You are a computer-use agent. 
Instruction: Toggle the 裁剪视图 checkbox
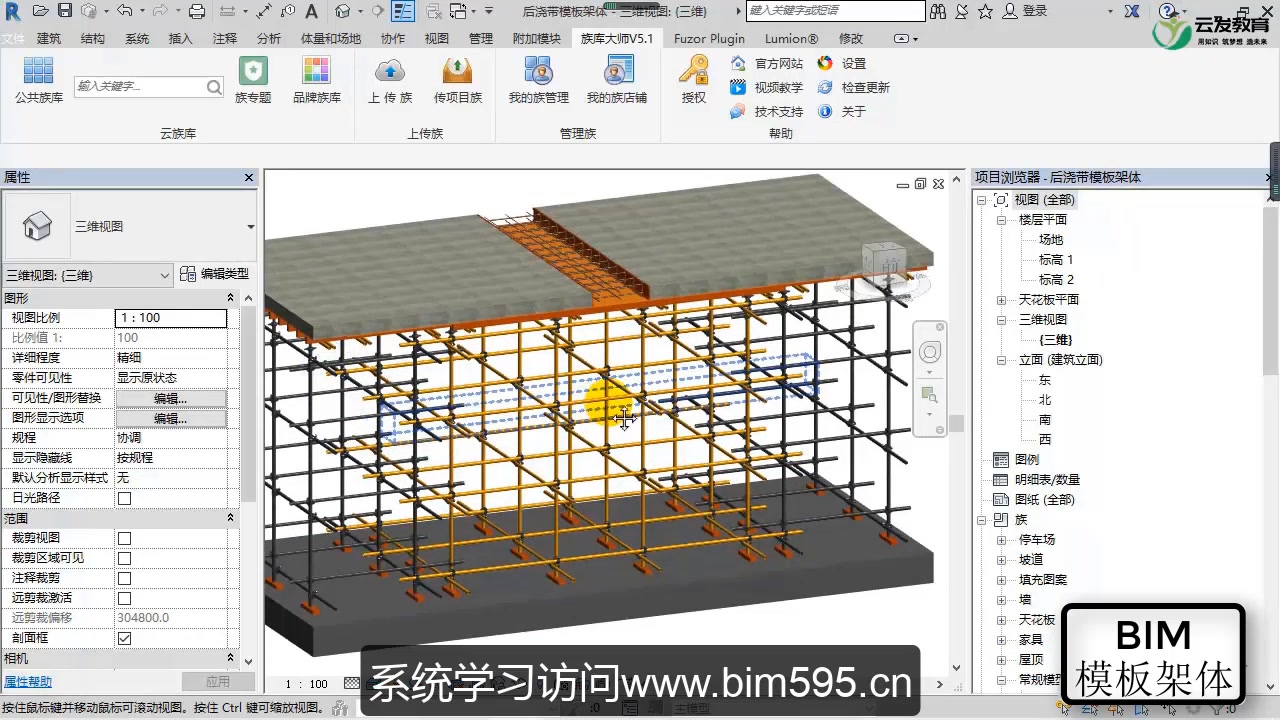coord(124,538)
